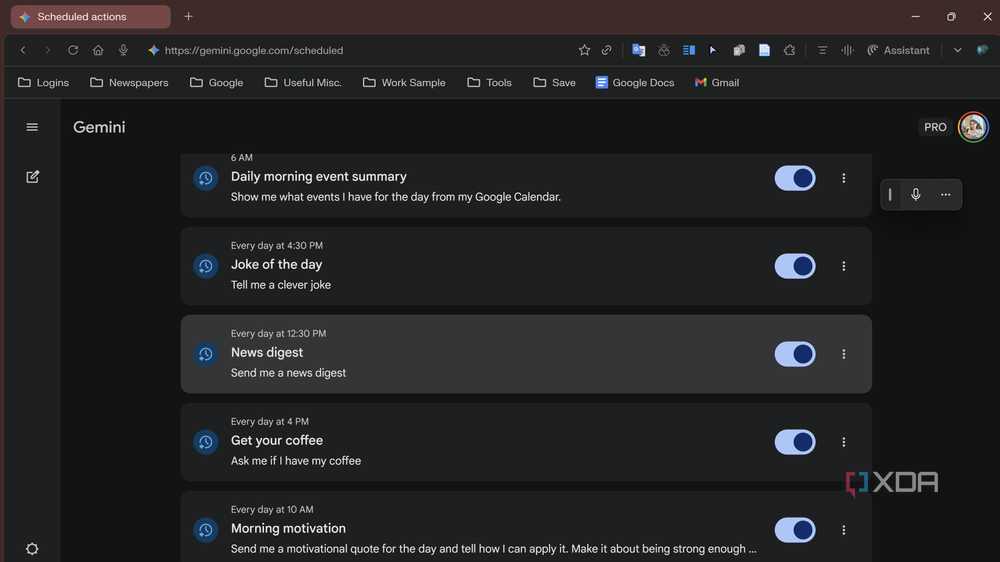This screenshot has height=562, width=1000.
Task: Click the browser profile icon at toolbar end
Action: pos(982,50)
